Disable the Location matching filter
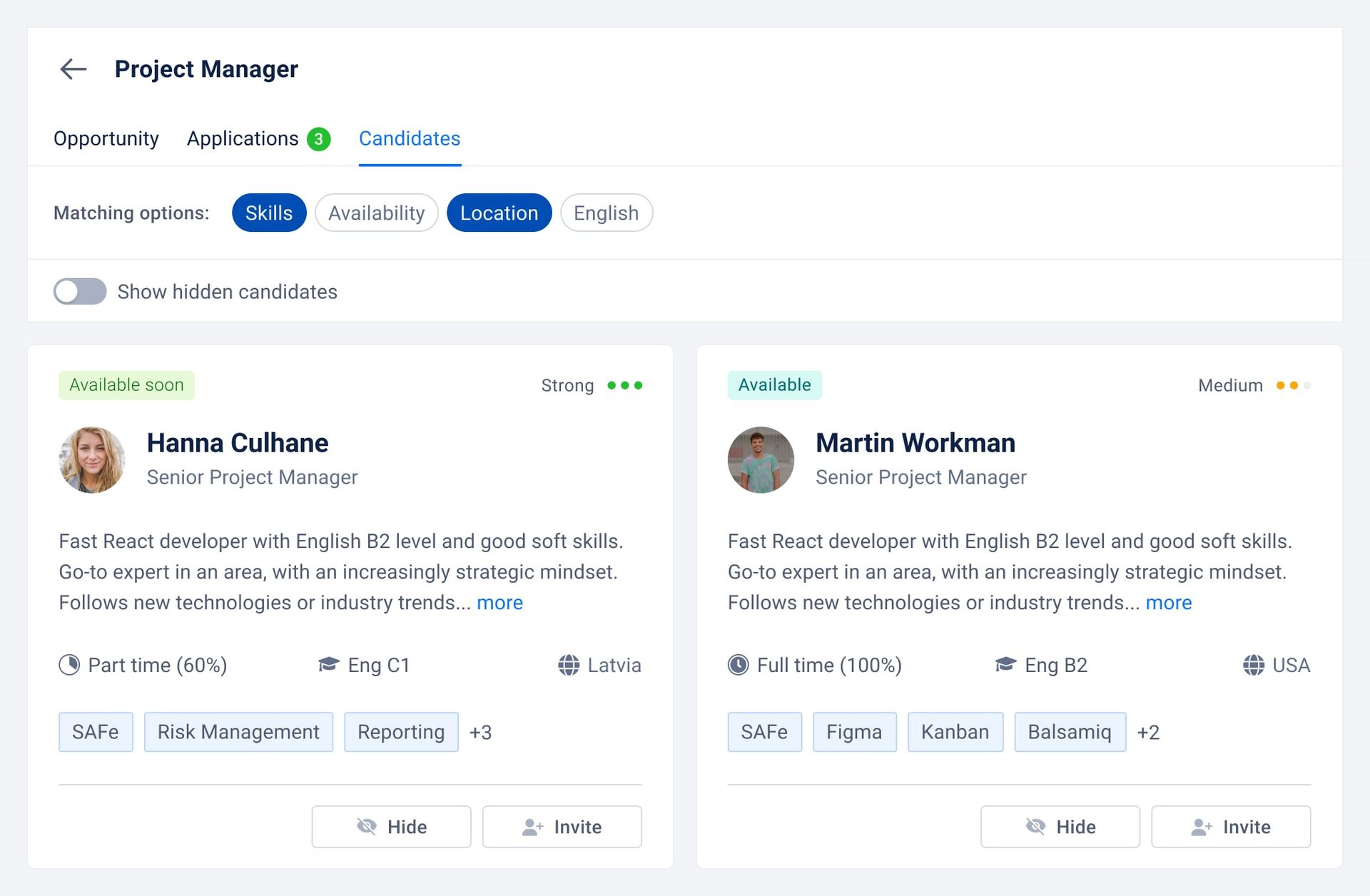Image resolution: width=1370 pixels, height=896 pixels. [499, 213]
